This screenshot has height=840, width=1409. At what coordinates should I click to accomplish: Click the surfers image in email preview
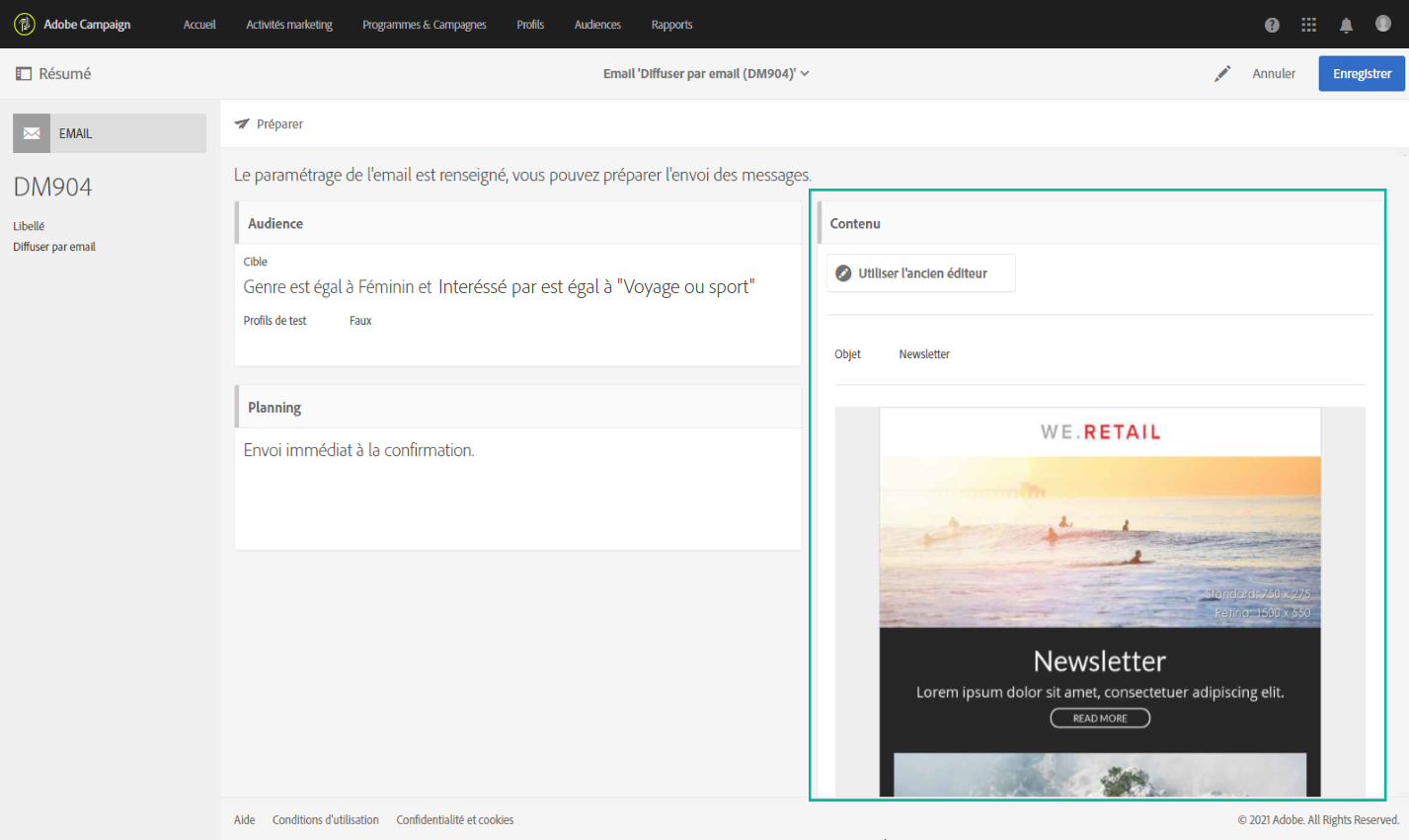[1100, 542]
